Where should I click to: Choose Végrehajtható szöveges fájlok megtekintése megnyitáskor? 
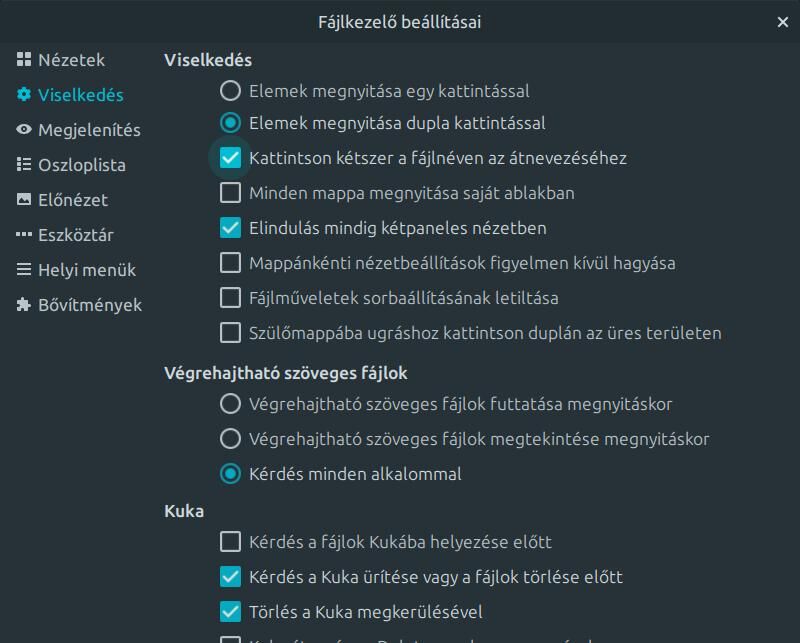pos(230,439)
